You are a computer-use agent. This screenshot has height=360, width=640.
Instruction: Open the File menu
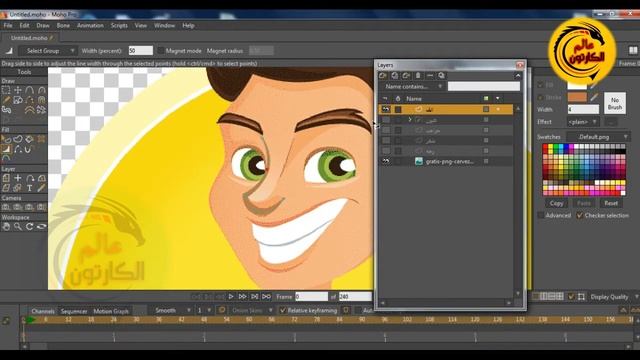(8, 25)
